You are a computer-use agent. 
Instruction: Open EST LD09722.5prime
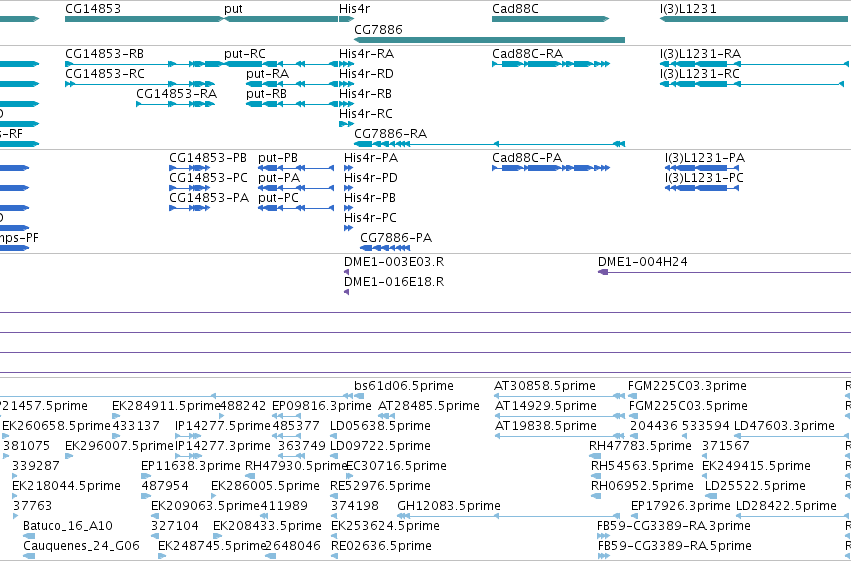click(x=380, y=446)
